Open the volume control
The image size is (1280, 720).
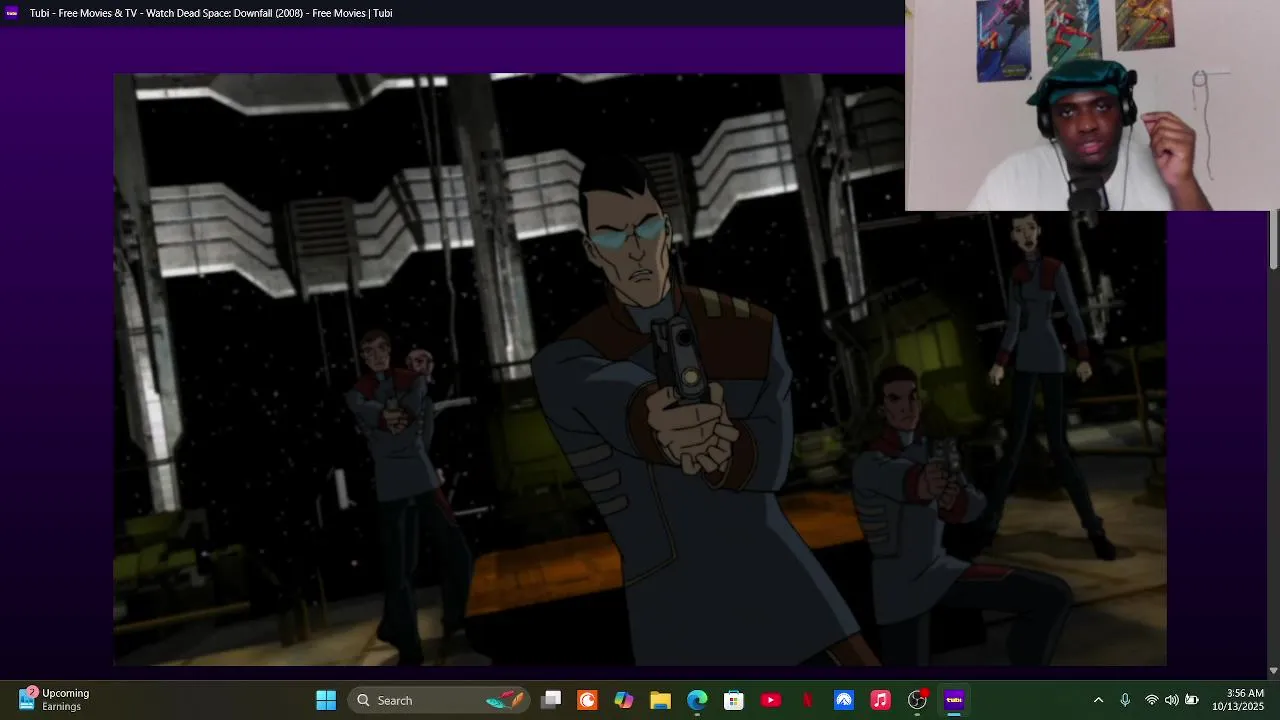point(1171,700)
